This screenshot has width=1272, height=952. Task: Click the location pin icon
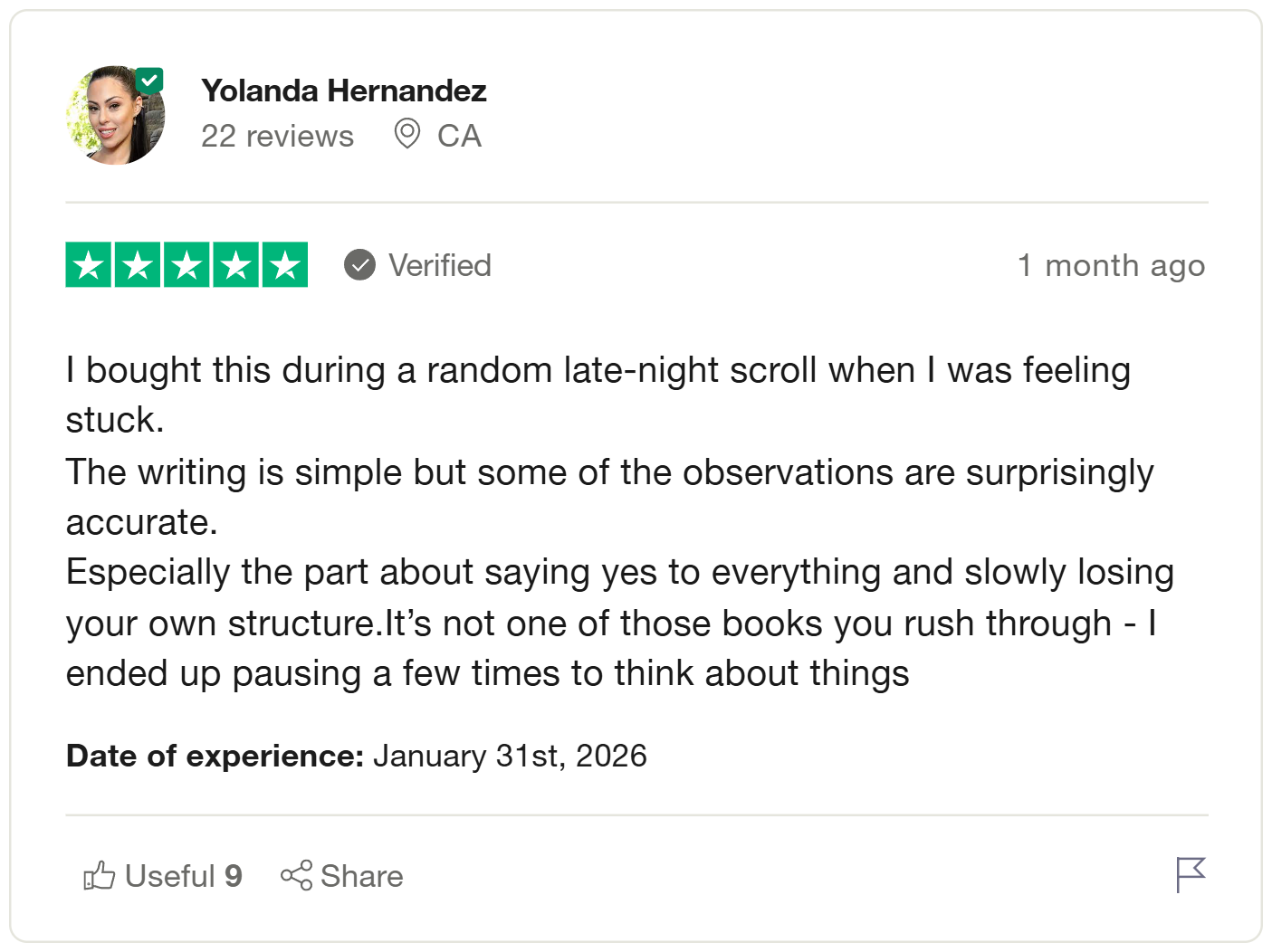click(407, 134)
